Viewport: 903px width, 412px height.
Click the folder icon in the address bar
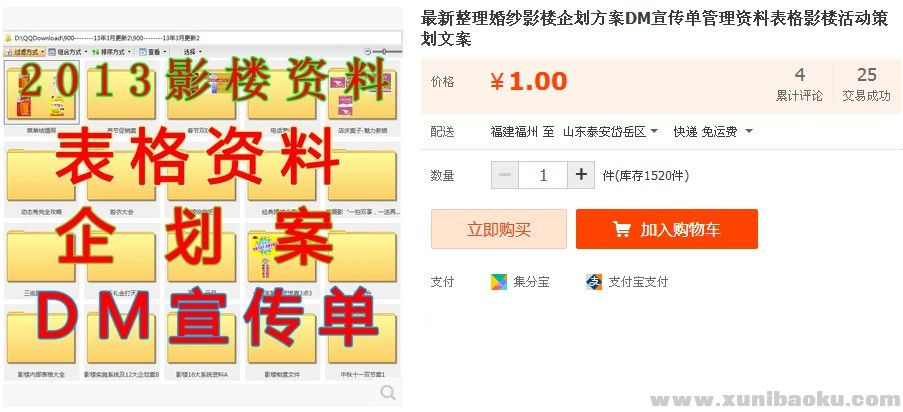(x=8, y=38)
